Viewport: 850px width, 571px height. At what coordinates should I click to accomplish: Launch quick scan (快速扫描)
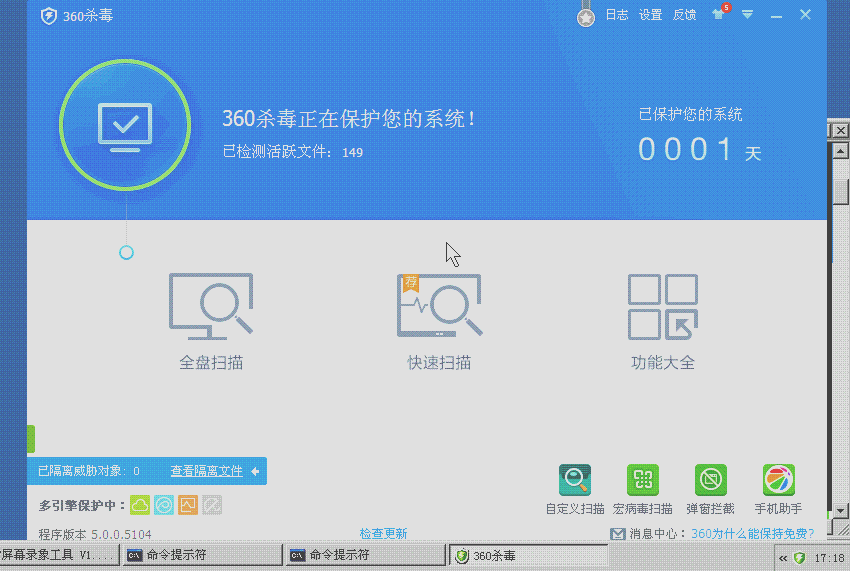(x=439, y=321)
